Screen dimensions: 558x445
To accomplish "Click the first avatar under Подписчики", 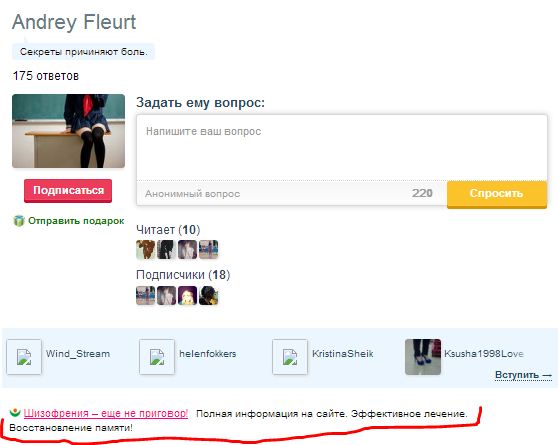I will click(x=146, y=295).
